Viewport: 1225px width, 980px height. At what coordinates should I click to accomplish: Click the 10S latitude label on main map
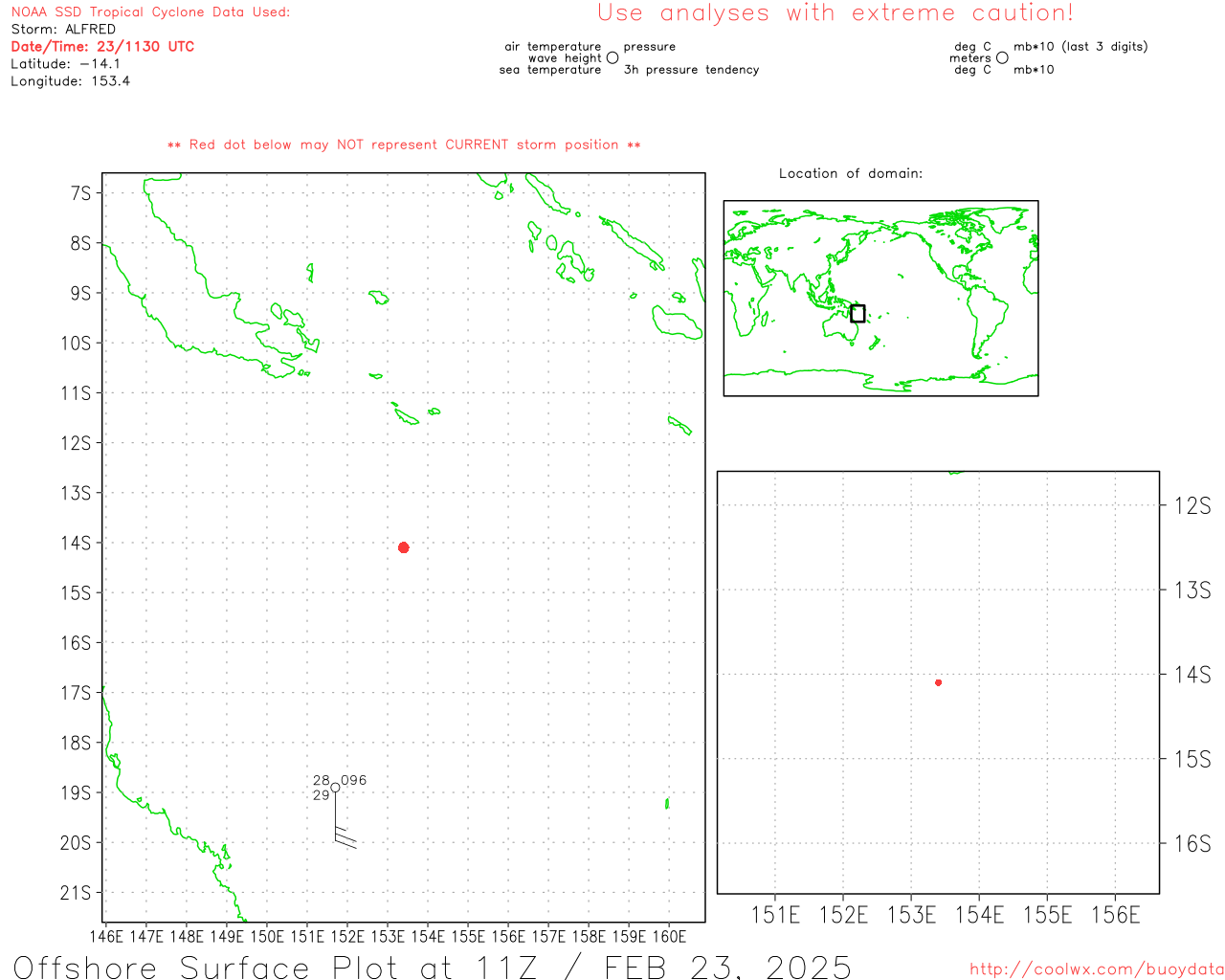(77, 343)
